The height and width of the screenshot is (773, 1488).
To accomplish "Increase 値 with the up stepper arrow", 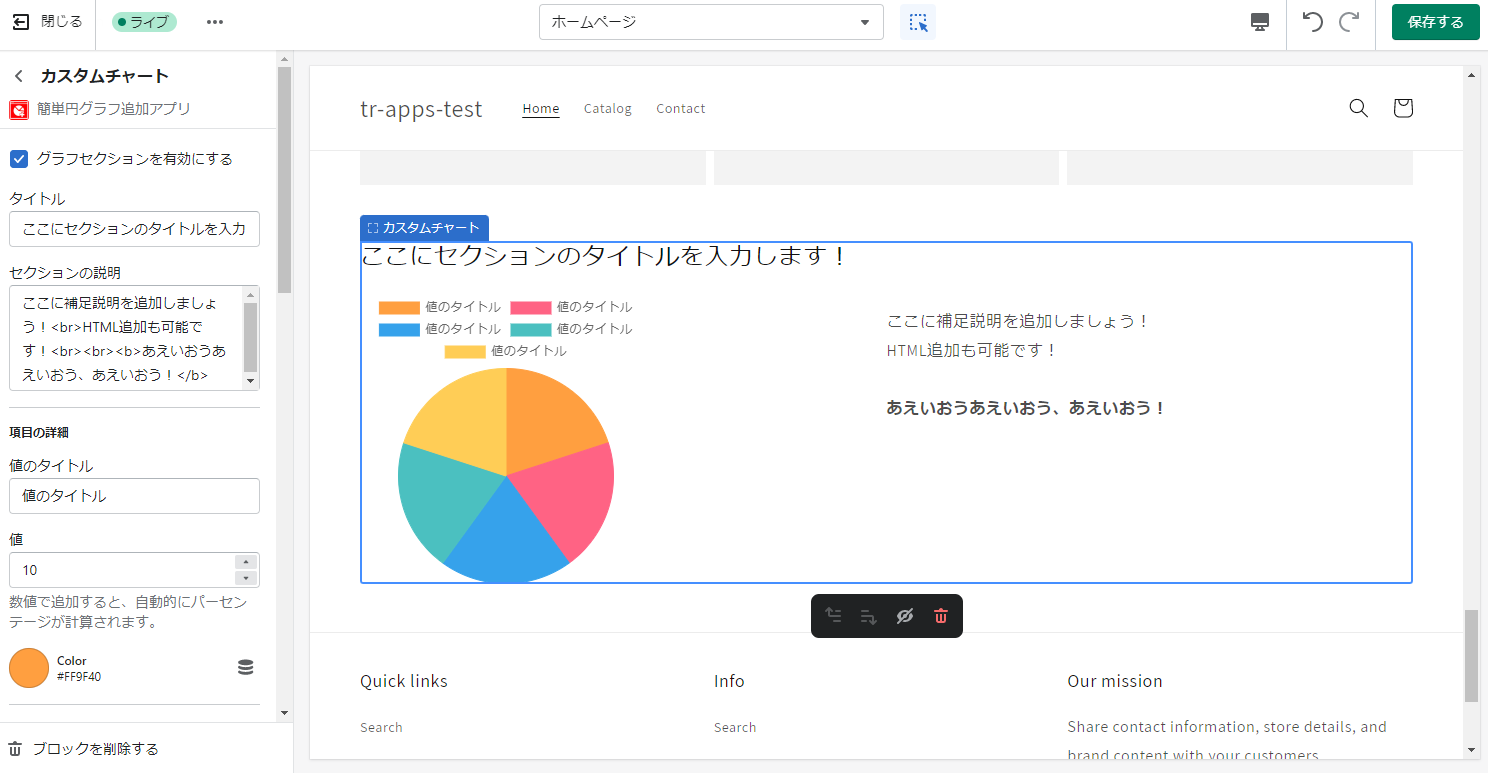I will pos(246,562).
